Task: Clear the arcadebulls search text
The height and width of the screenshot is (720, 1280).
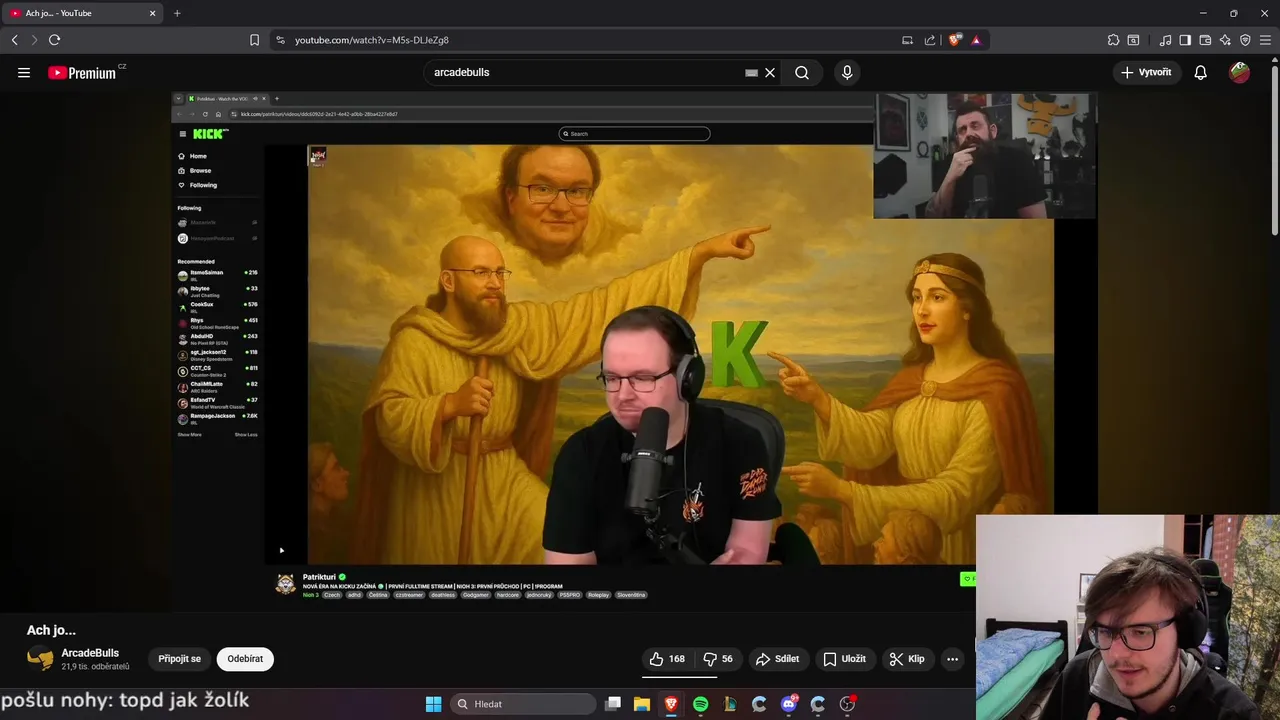Action: point(770,72)
